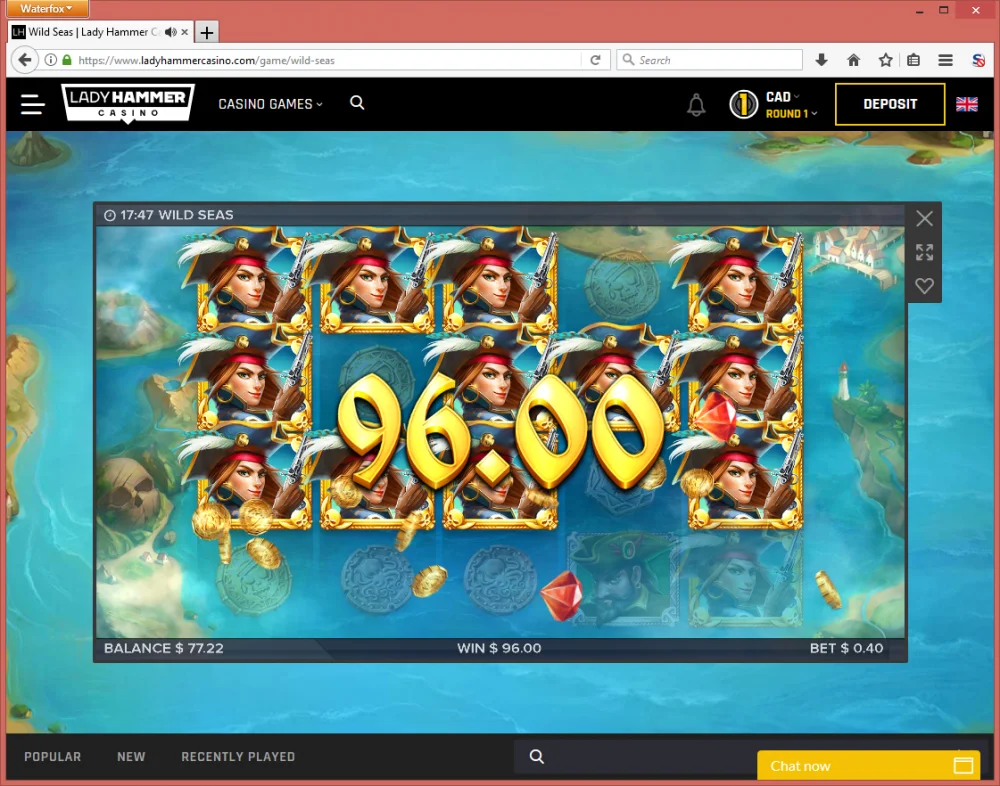Screen dimensions: 1000x786
Task: Close the Wild Seas browser tab
Action: click(184, 32)
